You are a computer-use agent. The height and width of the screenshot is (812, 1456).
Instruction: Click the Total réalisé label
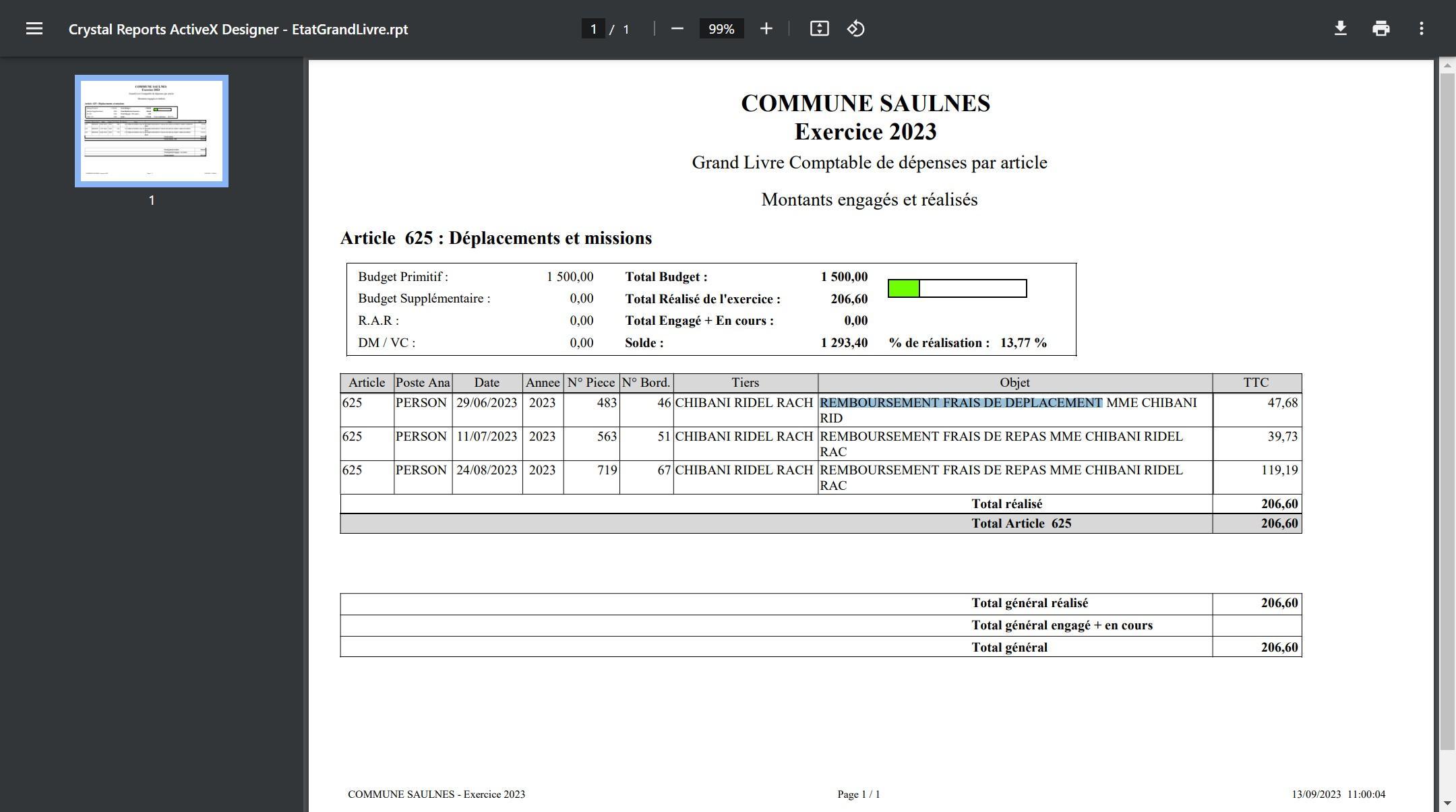pyautogui.click(x=1006, y=504)
